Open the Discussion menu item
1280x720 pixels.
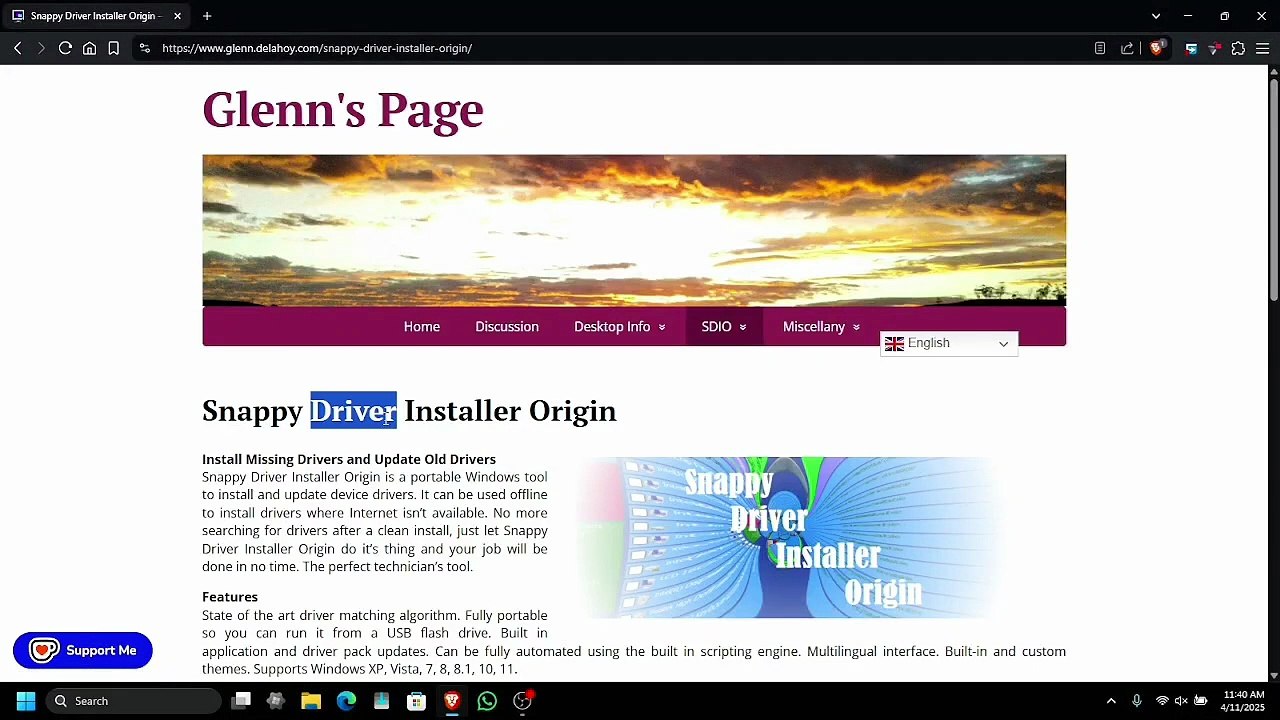click(x=507, y=327)
